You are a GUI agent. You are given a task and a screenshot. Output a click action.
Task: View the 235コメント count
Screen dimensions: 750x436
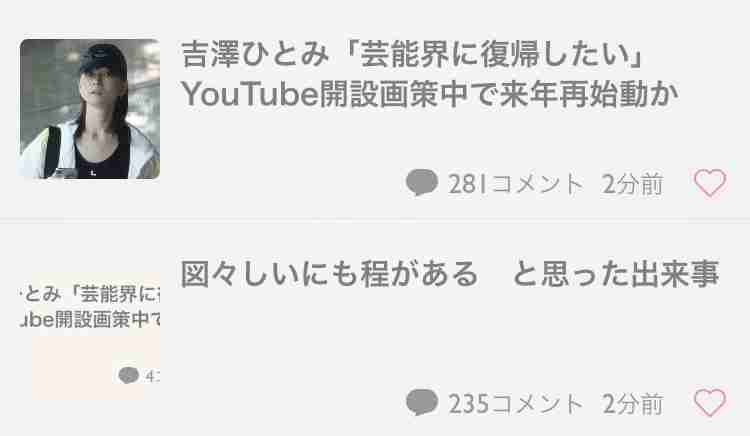coord(516,403)
